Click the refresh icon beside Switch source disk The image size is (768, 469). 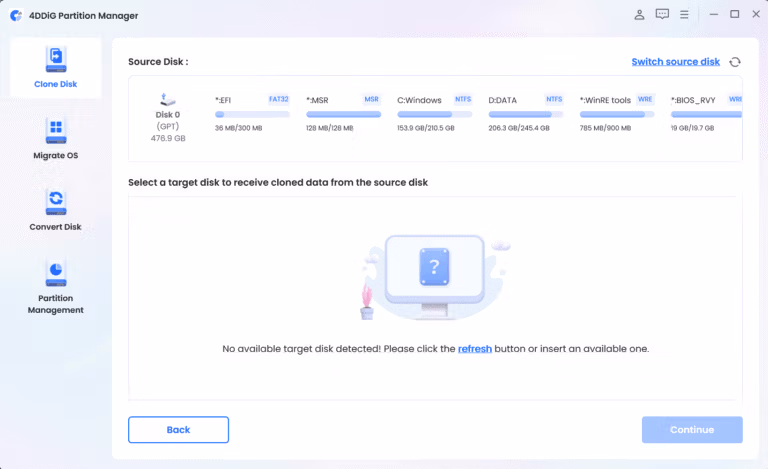tap(735, 62)
